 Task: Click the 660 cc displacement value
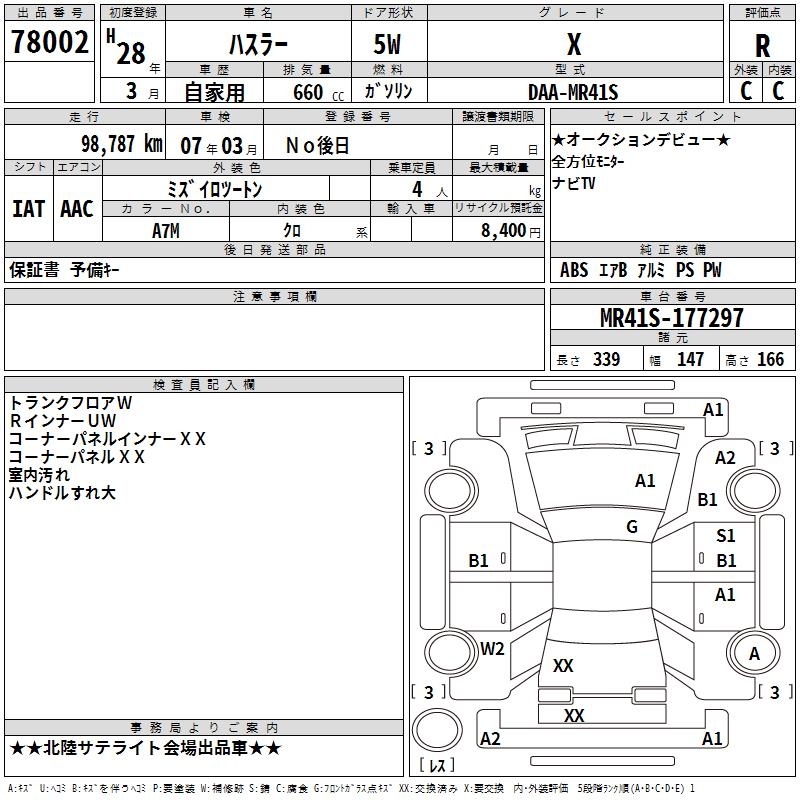click(x=319, y=92)
